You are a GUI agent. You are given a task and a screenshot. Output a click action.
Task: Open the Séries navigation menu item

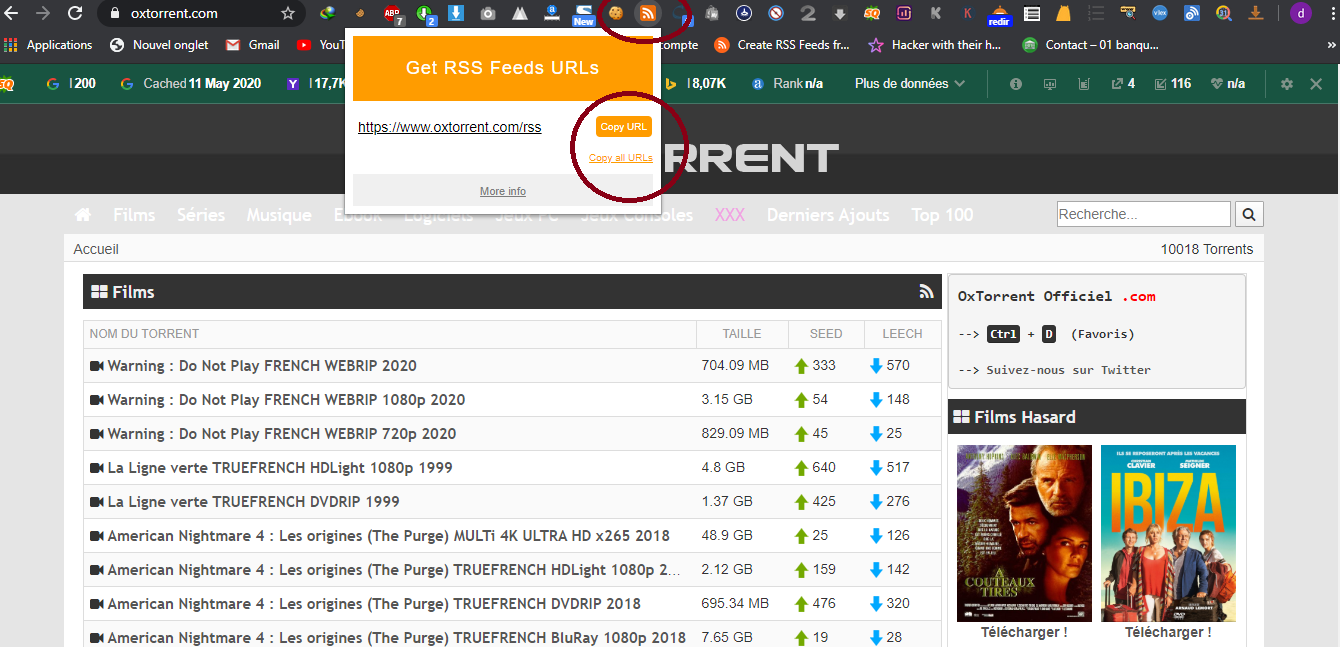pyautogui.click(x=201, y=215)
